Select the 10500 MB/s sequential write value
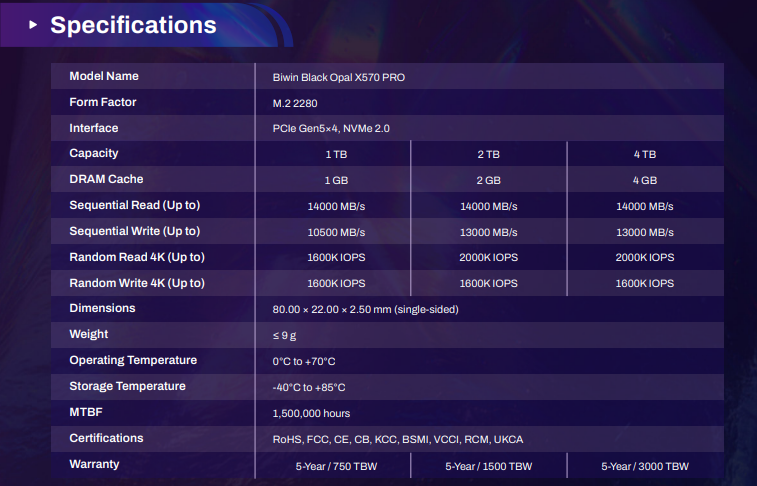This screenshot has height=486, width=757. click(x=336, y=232)
